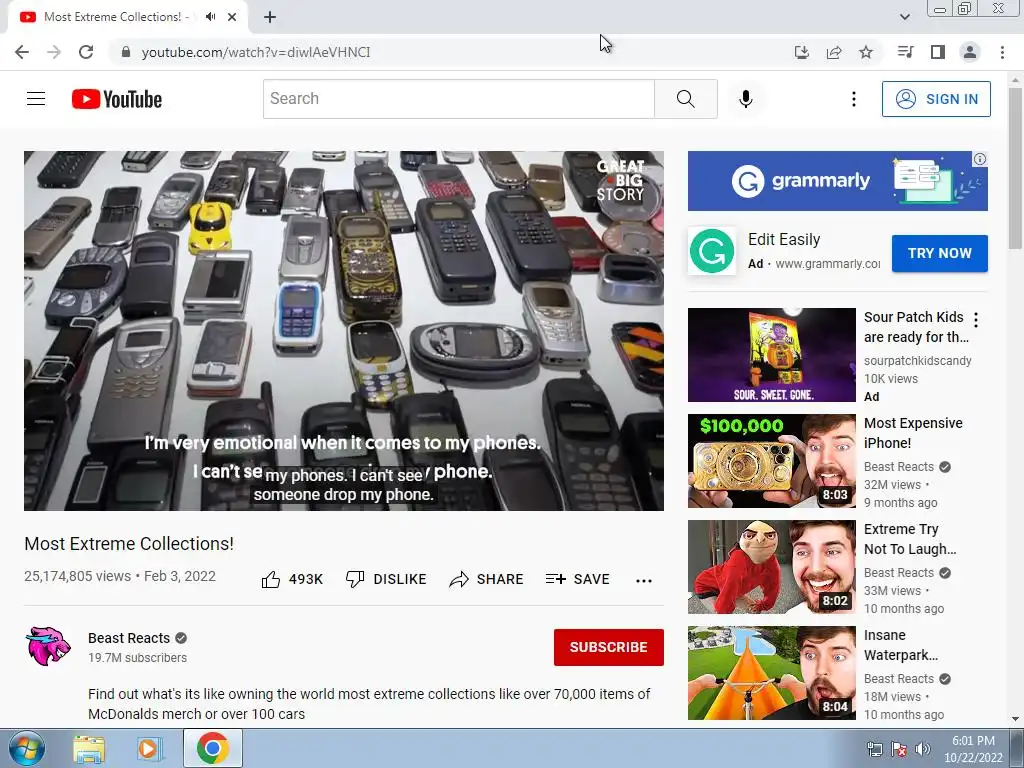Open Action Center flag icon in tray
1024x768 pixels.
[x=899, y=749]
